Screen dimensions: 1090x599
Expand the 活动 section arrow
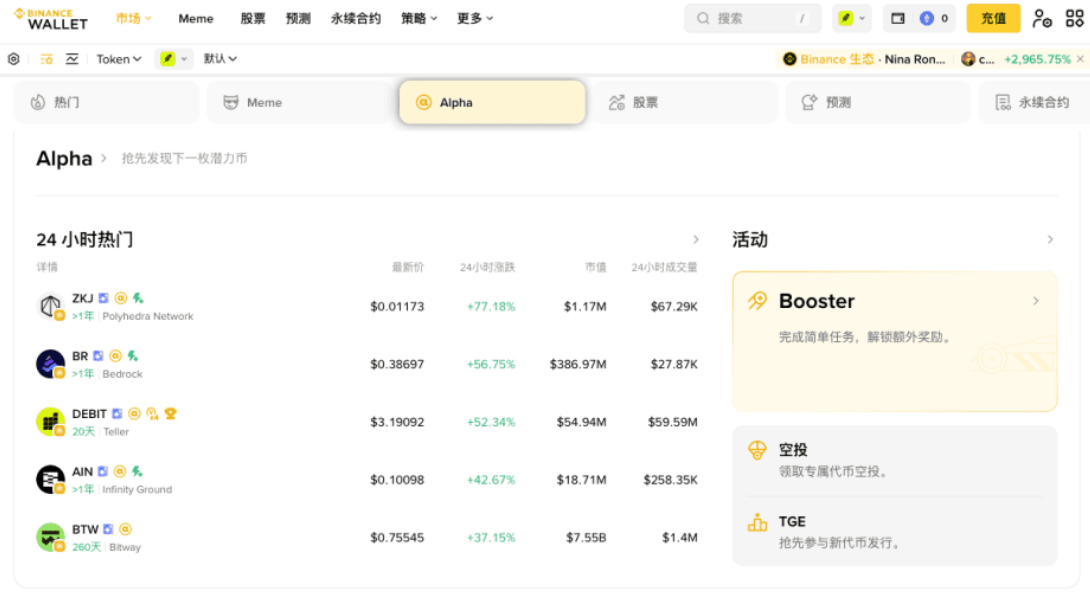(1050, 240)
